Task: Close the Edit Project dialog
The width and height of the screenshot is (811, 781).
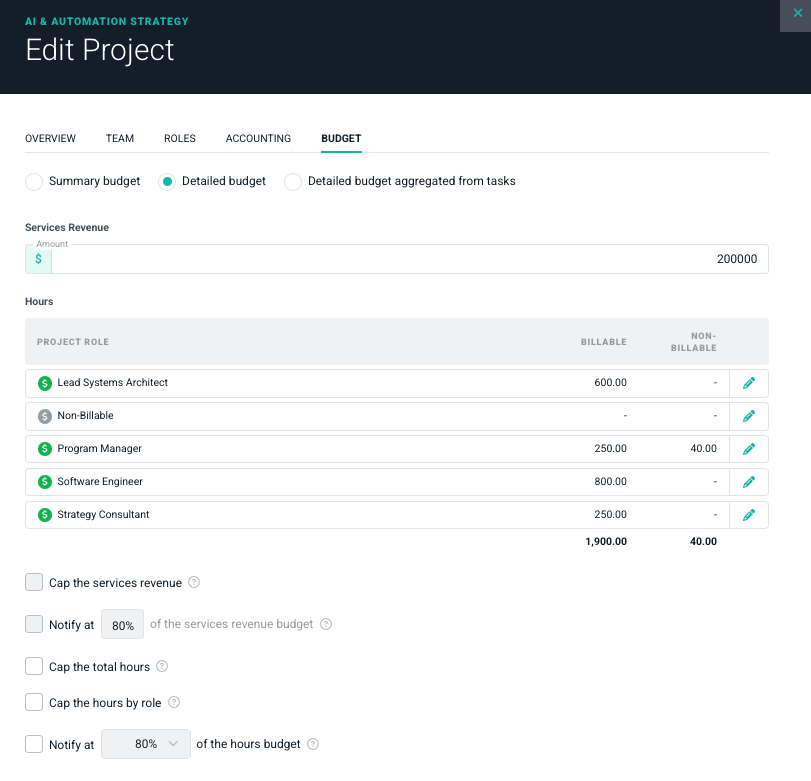Action: pos(796,13)
